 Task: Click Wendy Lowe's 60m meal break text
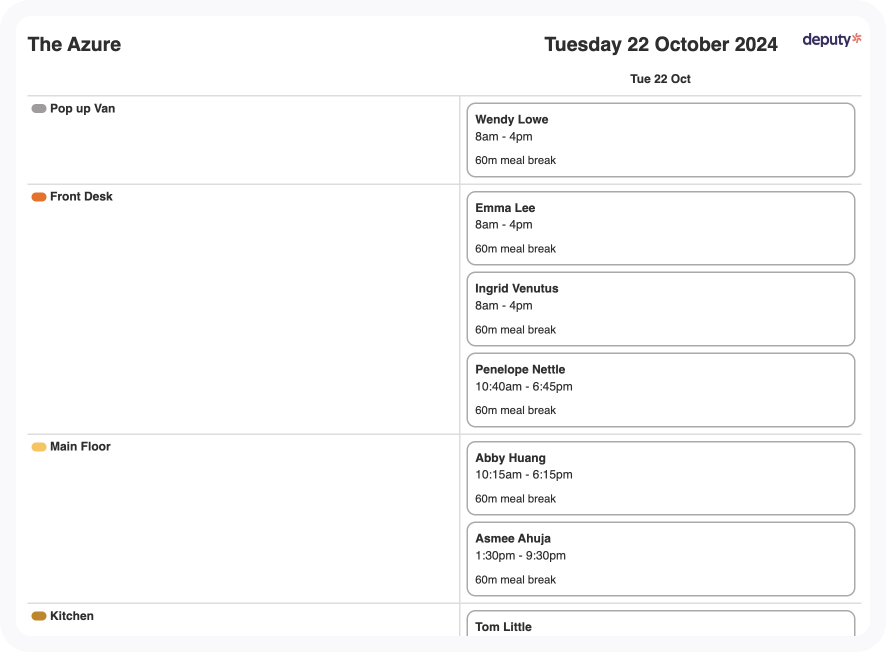515,160
